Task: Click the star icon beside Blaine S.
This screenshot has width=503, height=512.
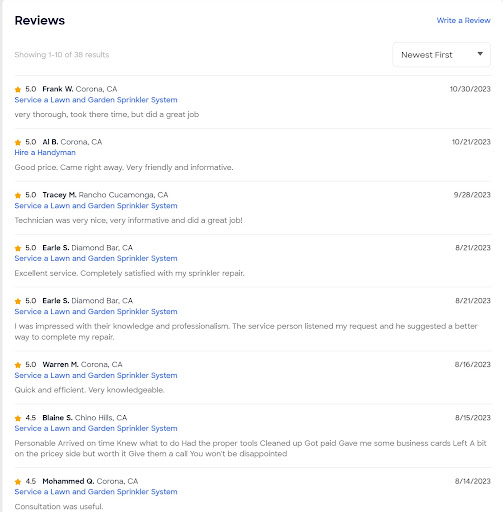Action: pos(18,418)
